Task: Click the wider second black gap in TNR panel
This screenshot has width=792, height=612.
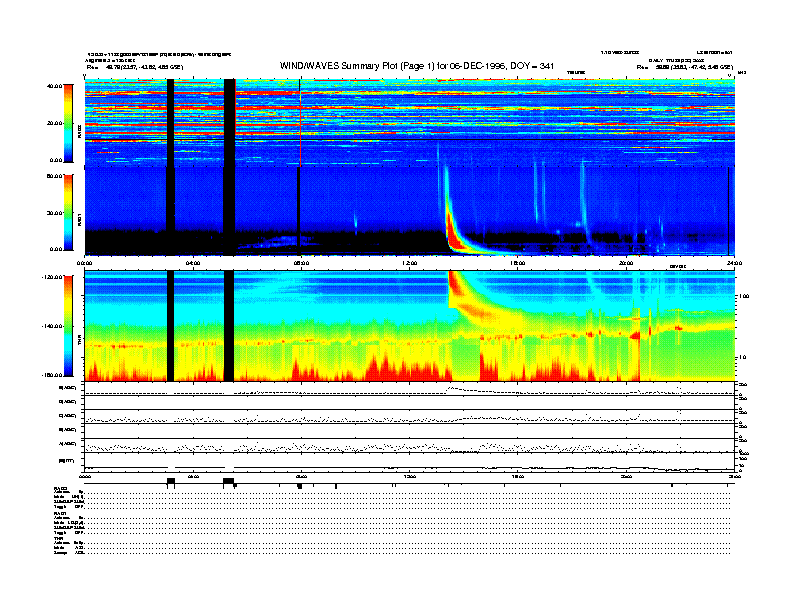Action: (x=229, y=326)
